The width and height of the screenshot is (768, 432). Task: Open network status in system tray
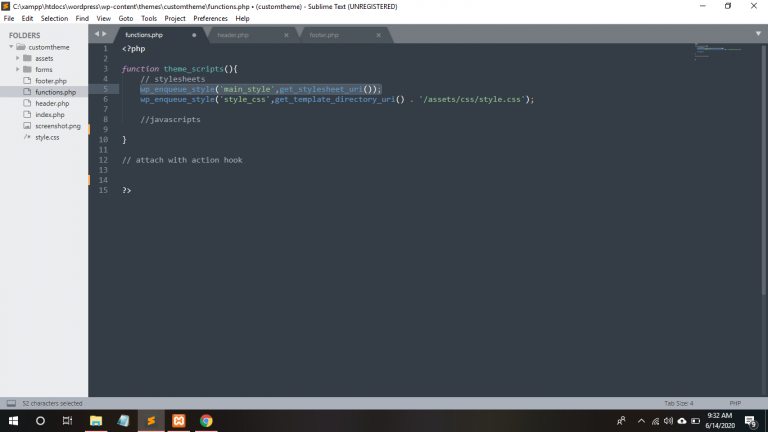point(655,421)
